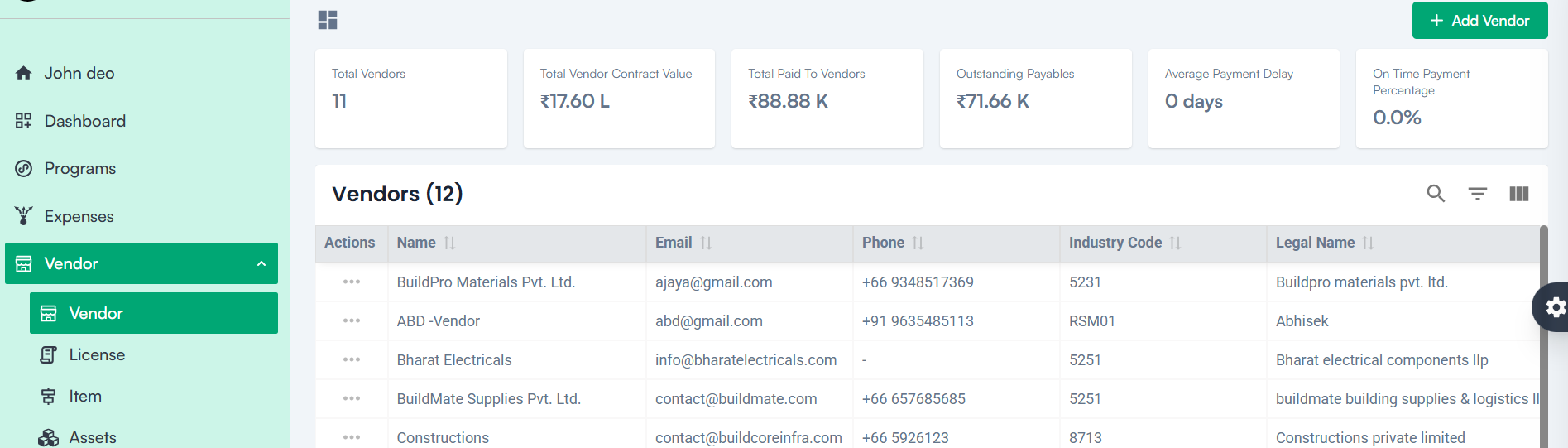Open License submenu item
This screenshot has width=1568, height=448.
tap(97, 354)
